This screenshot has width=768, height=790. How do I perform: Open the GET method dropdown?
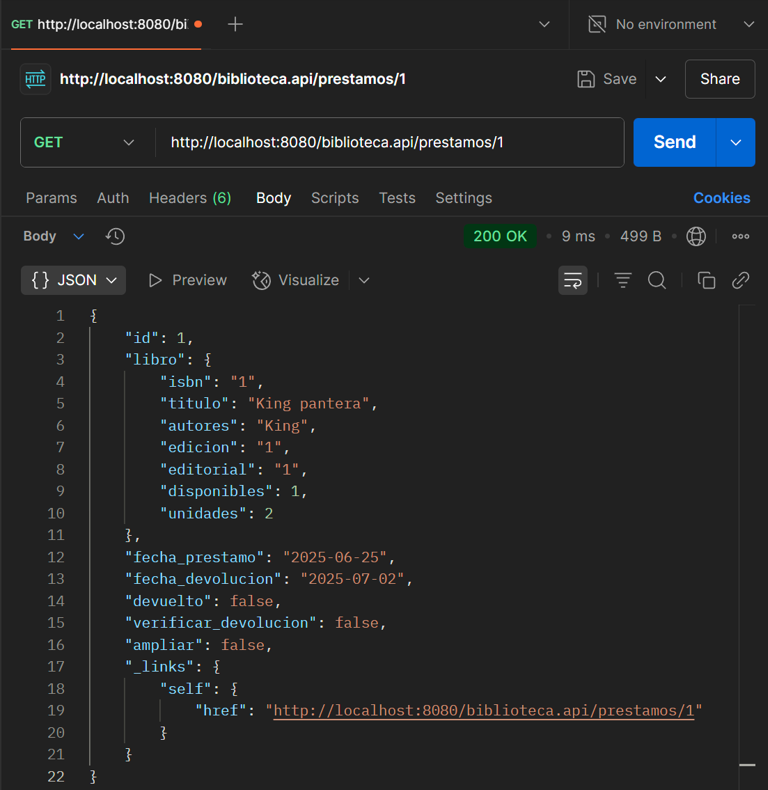click(85, 143)
